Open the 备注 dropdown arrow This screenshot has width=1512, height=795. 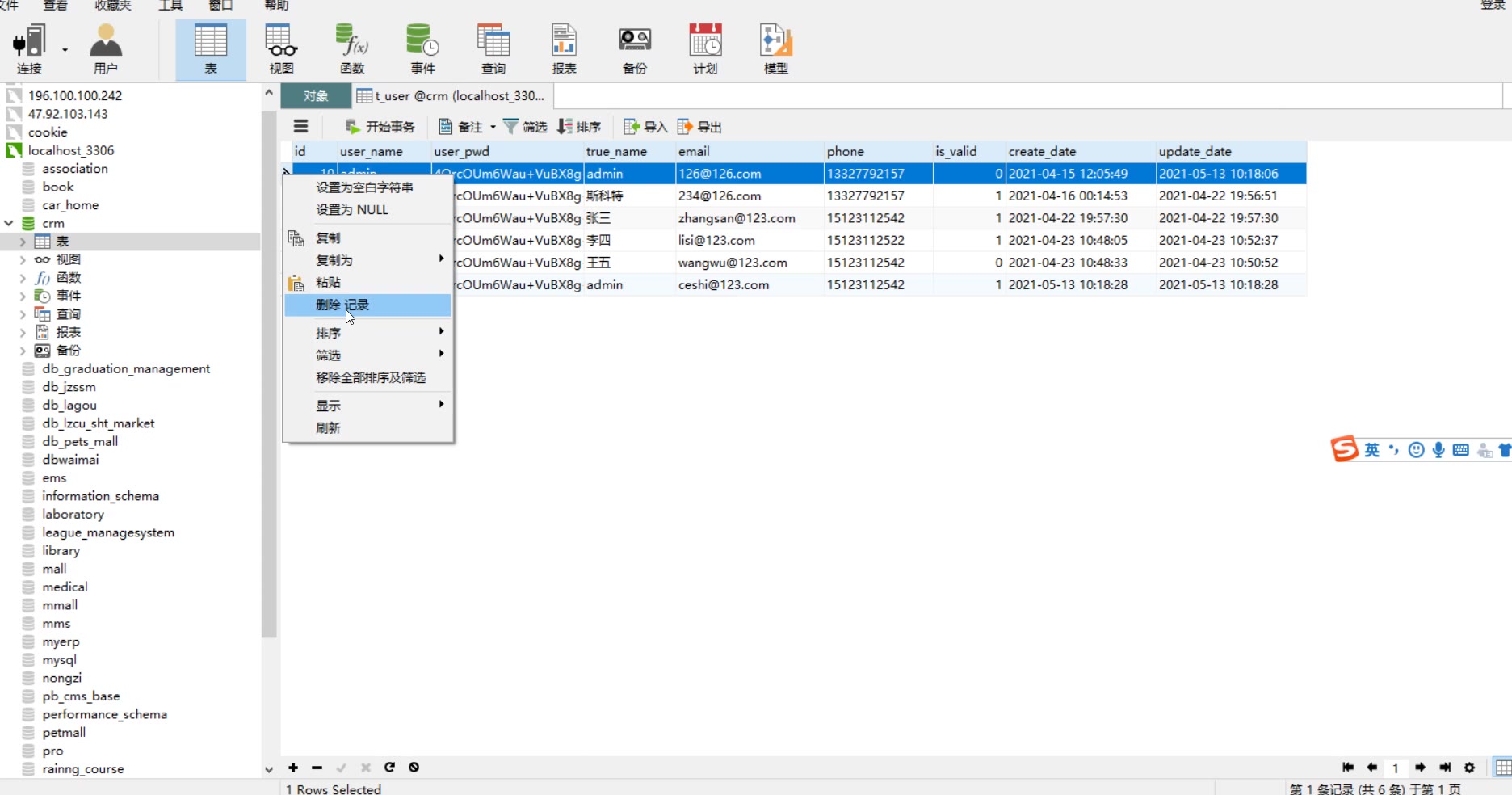493,127
